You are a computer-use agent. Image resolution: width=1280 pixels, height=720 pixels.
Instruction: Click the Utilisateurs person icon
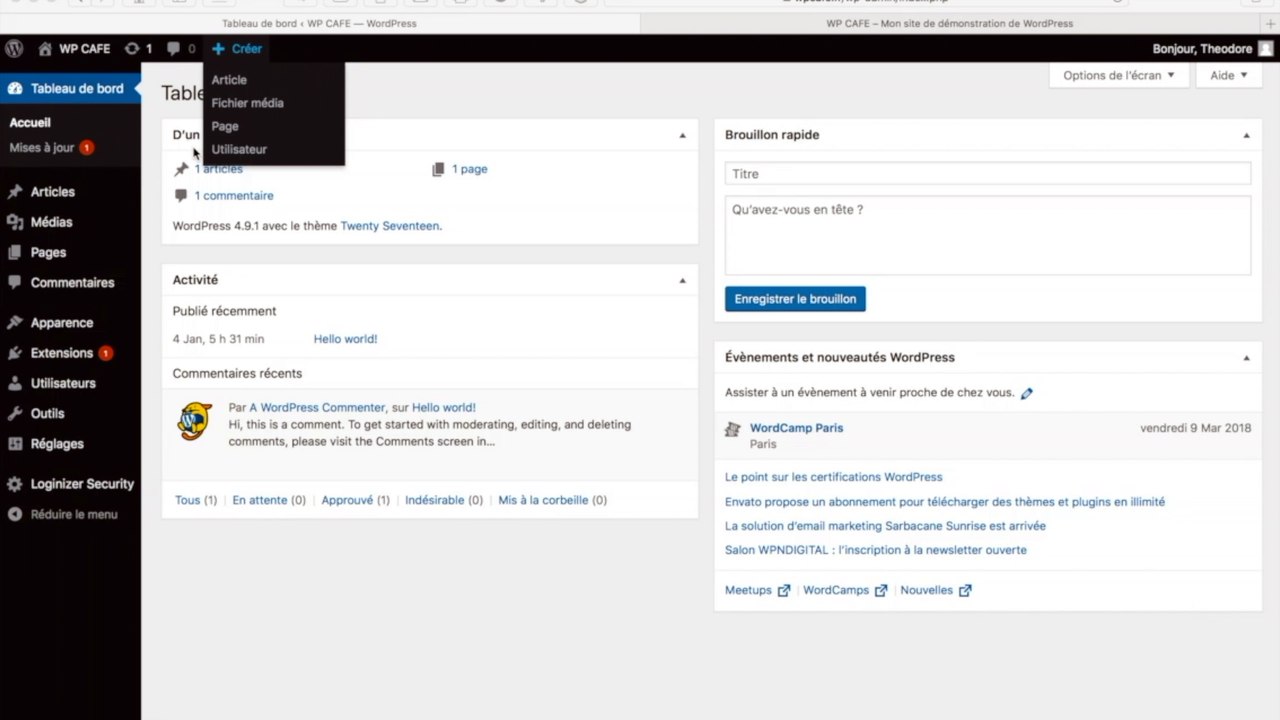click(15, 383)
